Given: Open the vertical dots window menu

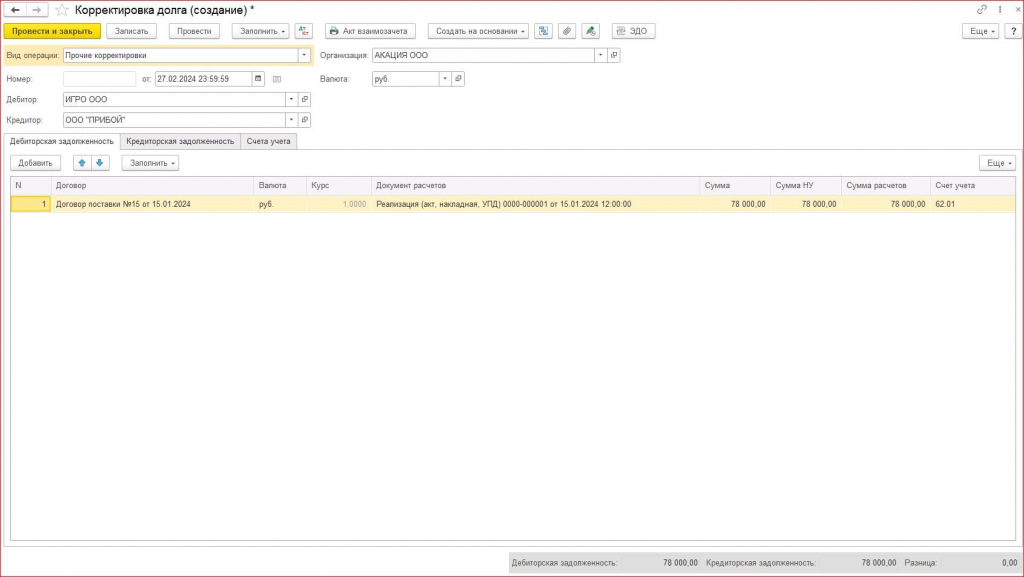Looking at the screenshot, I should [1000, 10].
